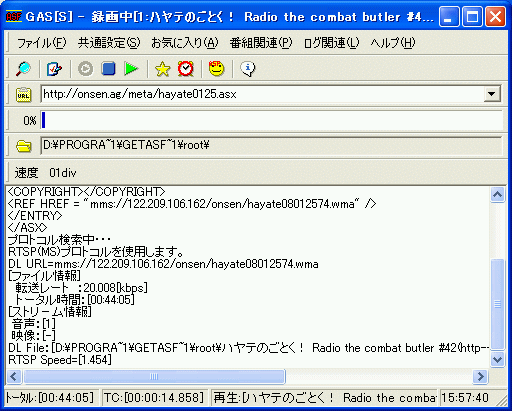Open the info speech bubble icon
The height and width of the screenshot is (411, 512).
point(248,69)
